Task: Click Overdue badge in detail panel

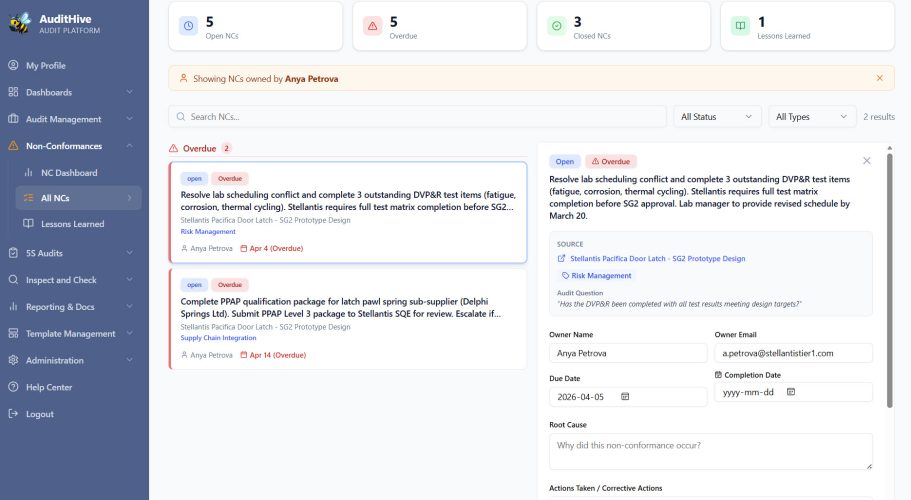Action: (x=611, y=161)
